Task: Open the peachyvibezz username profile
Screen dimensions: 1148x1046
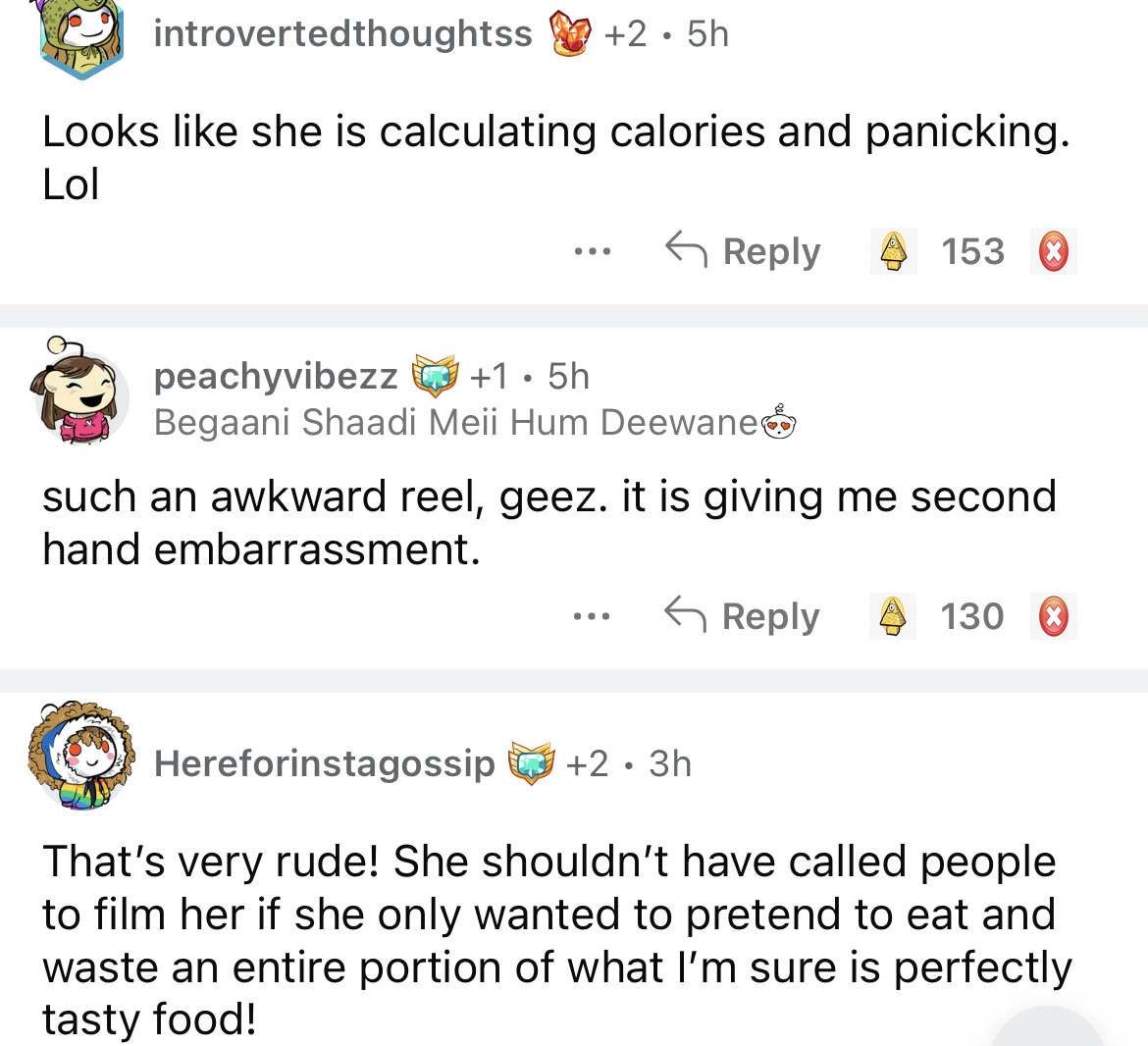Action: pyautogui.click(x=276, y=376)
